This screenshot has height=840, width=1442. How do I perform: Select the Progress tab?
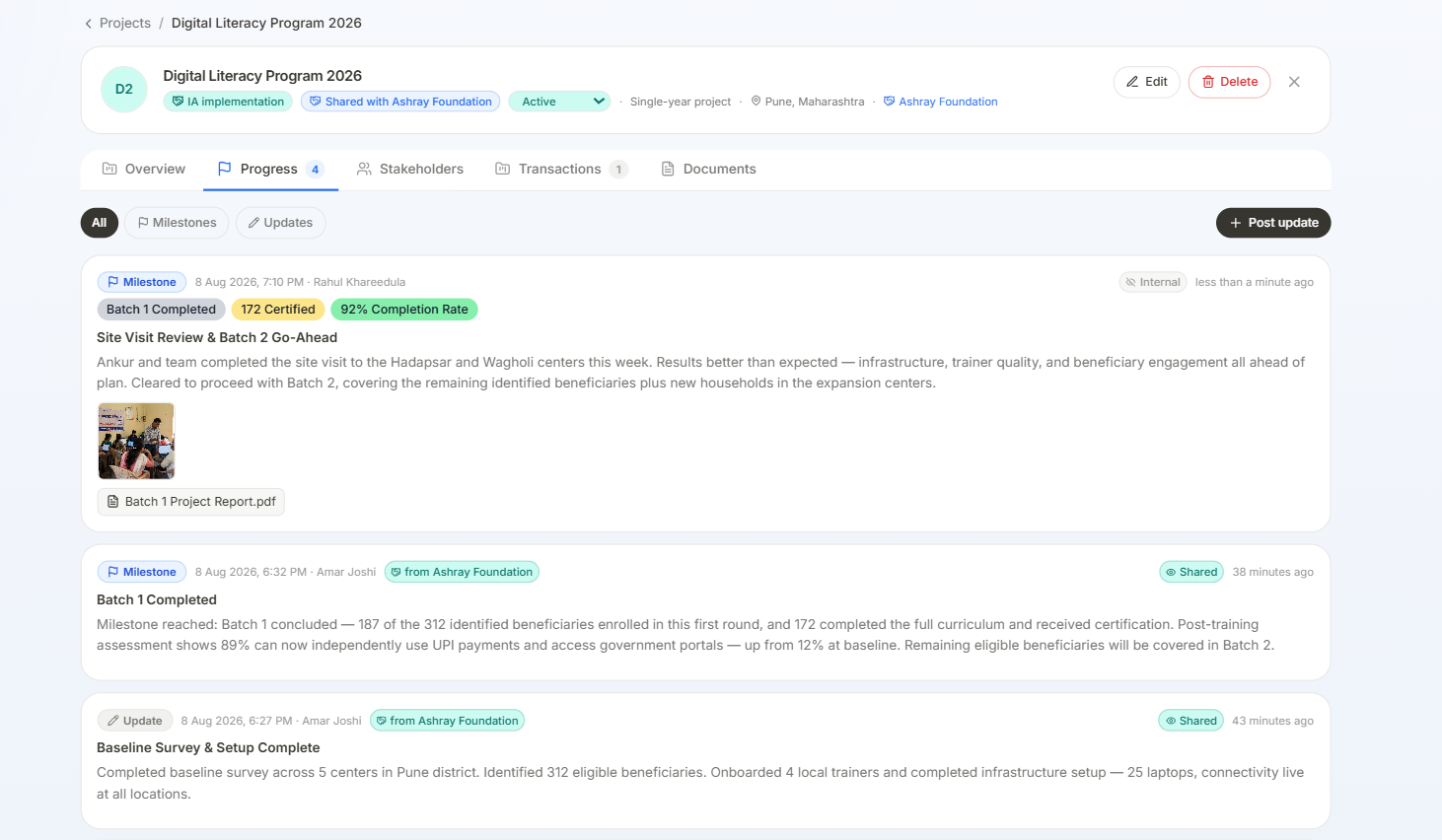270,170
